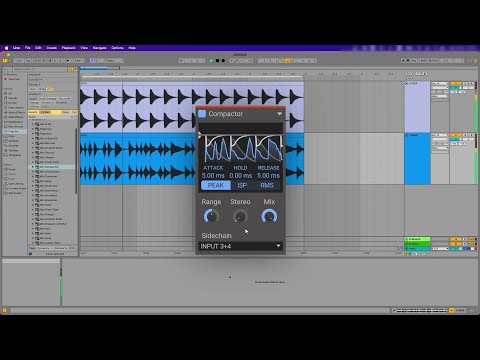The width and height of the screenshot is (480, 360).
Task: Click the browser scrollbar beside the plugin list
Action: [76, 160]
